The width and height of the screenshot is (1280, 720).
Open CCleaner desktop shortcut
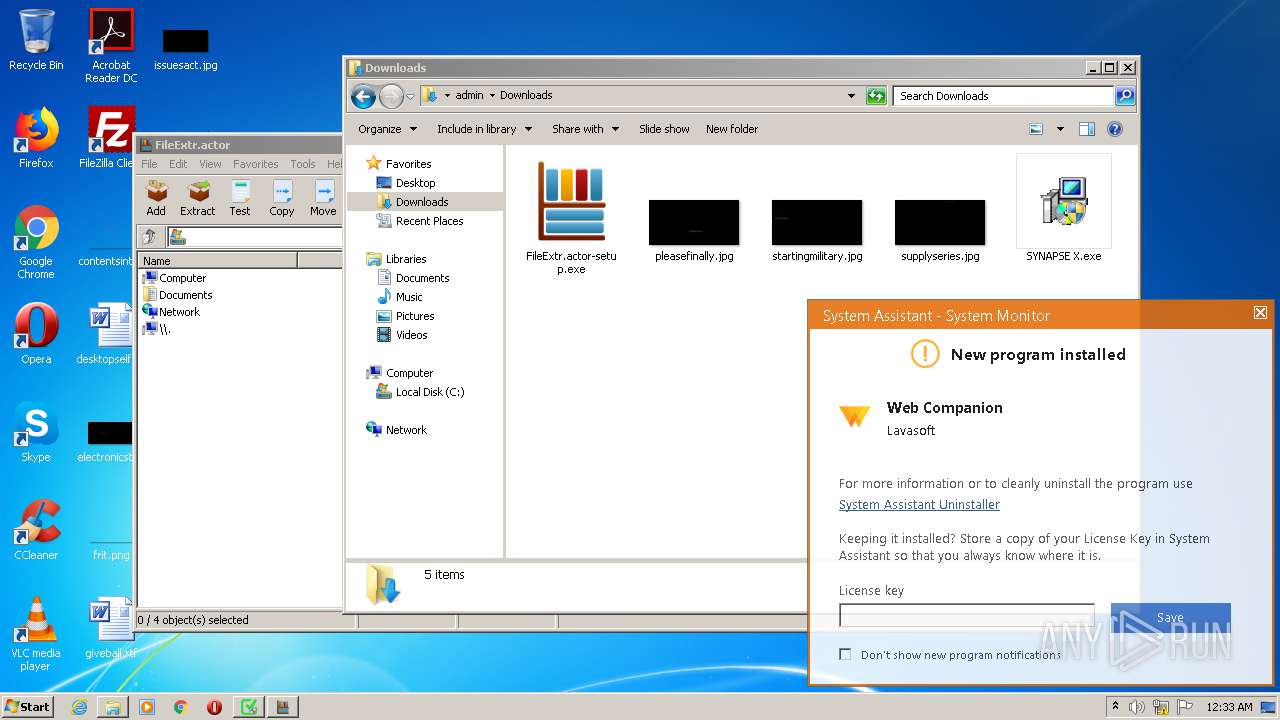coord(36,530)
